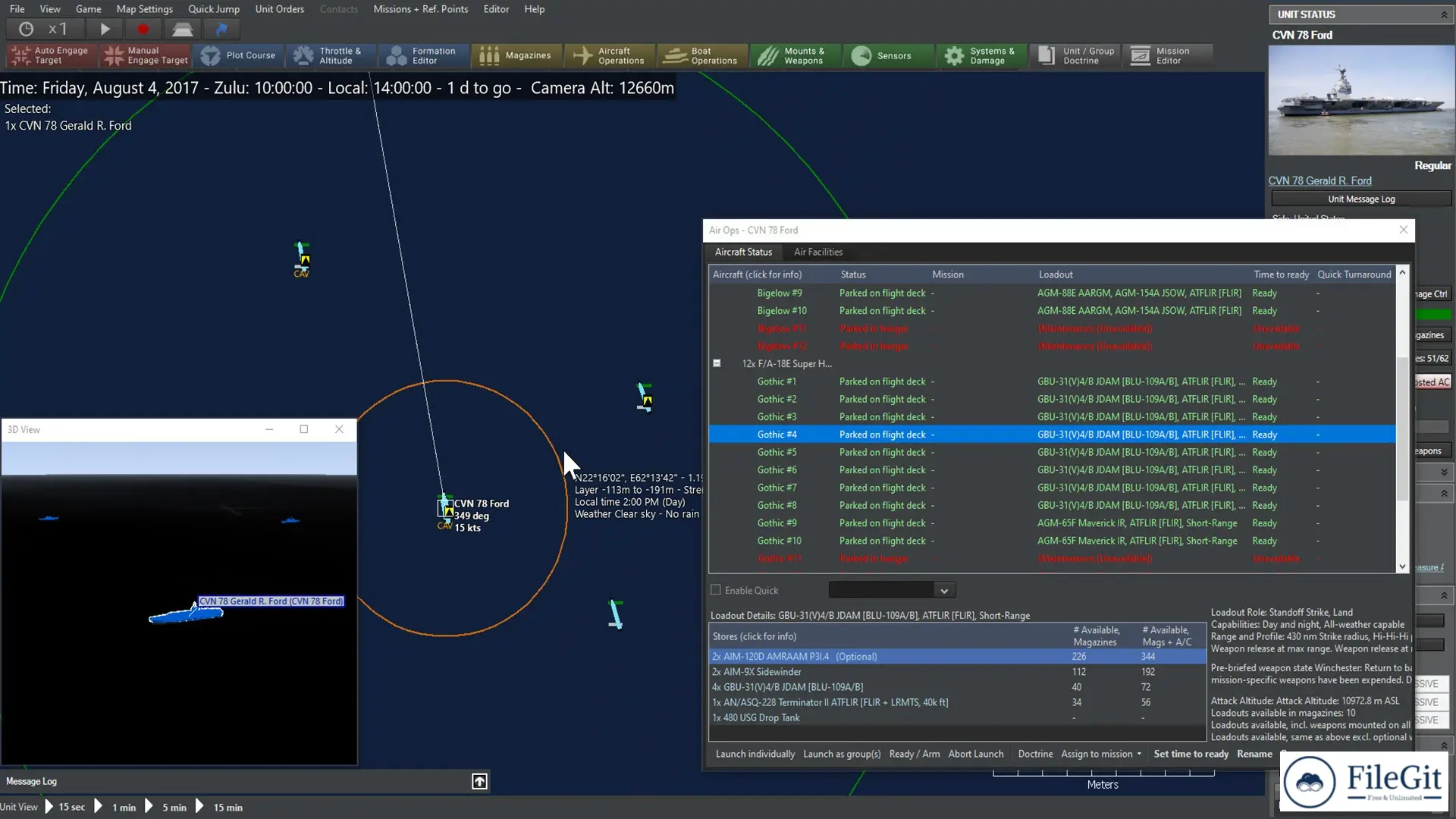Screen dimensions: 1456x819
Task: Advance time by 15 sec
Action: [65, 807]
